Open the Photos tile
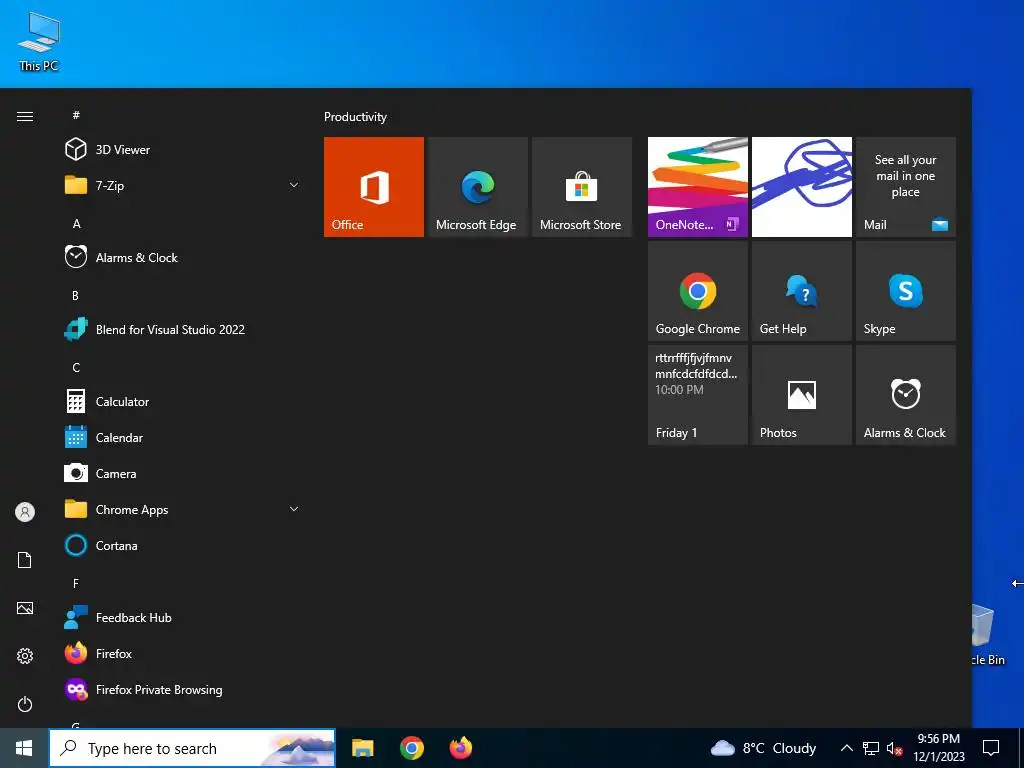 click(x=801, y=394)
